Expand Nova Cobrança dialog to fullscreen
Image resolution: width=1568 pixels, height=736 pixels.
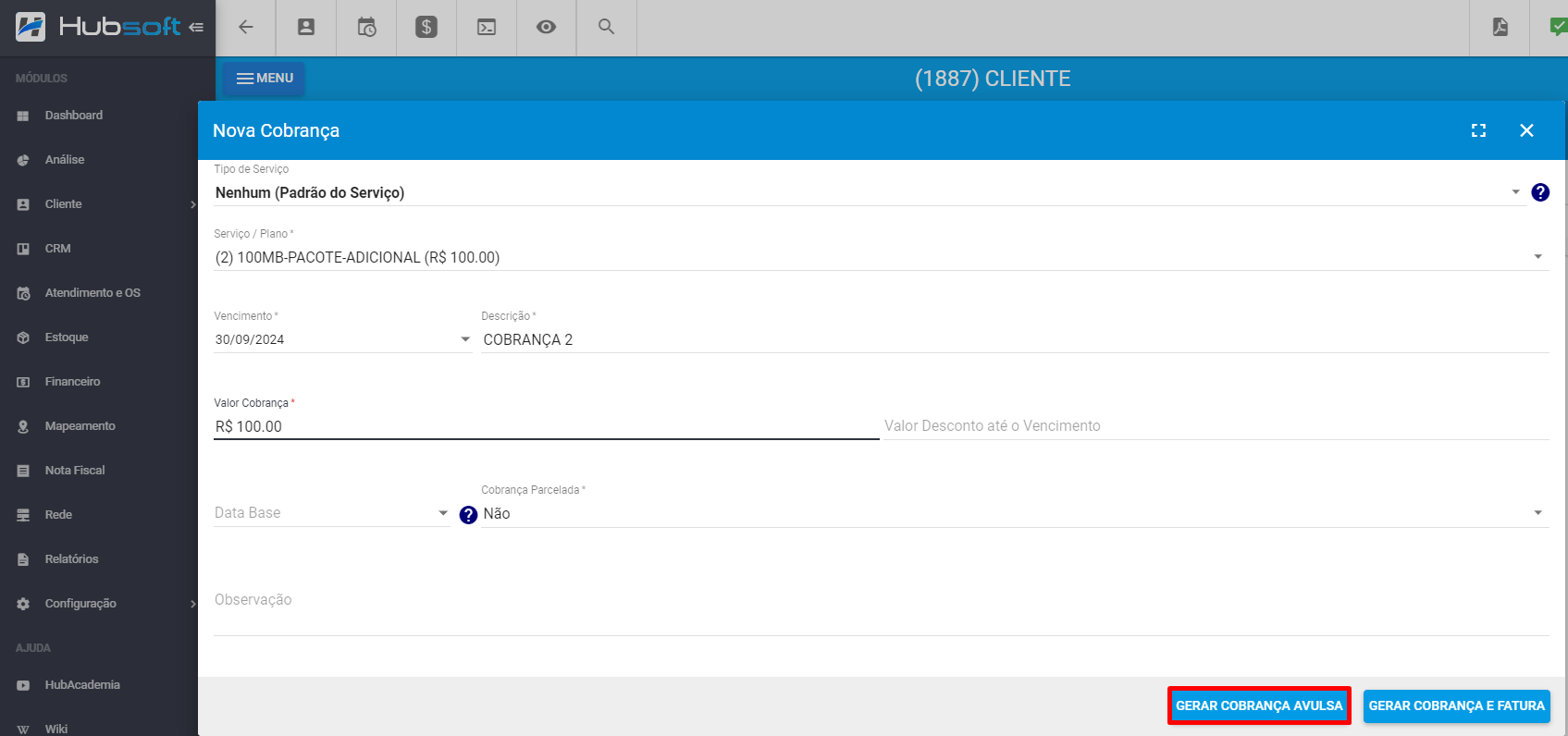(x=1479, y=130)
